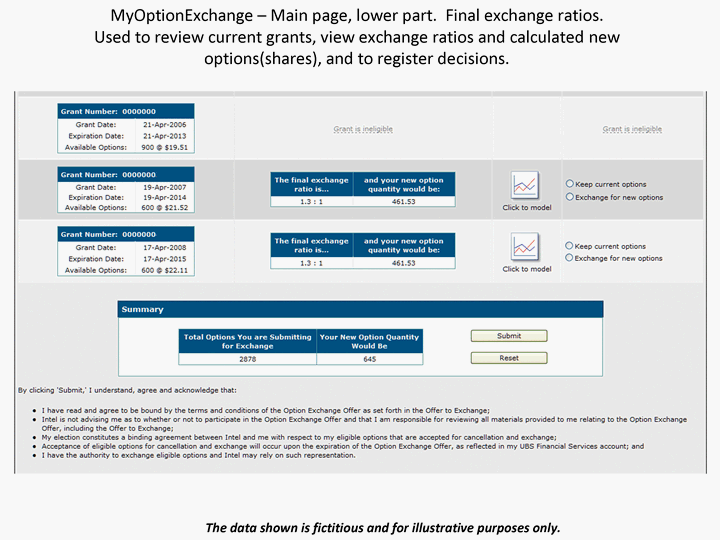Image resolution: width=720 pixels, height=540 pixels.
Task: Select Keep current options for the 17-Apr-2008 grant
Action: pyautogui.click(x=570, y=246)
